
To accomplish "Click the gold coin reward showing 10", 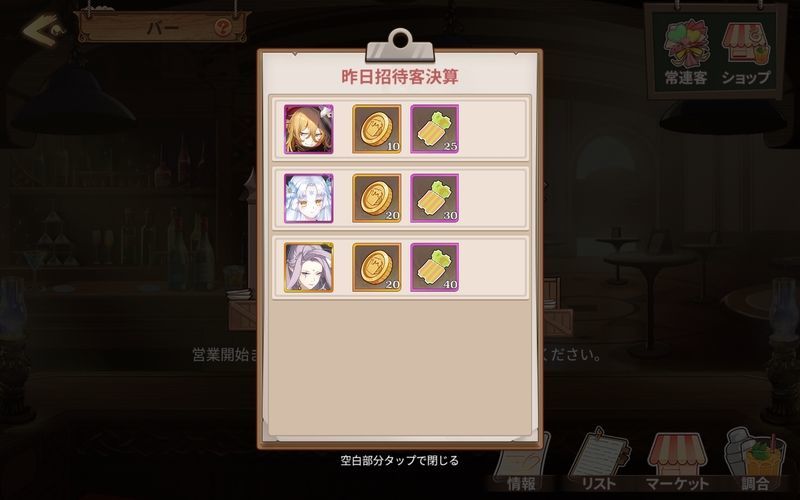I will click(x=377, y=129).
